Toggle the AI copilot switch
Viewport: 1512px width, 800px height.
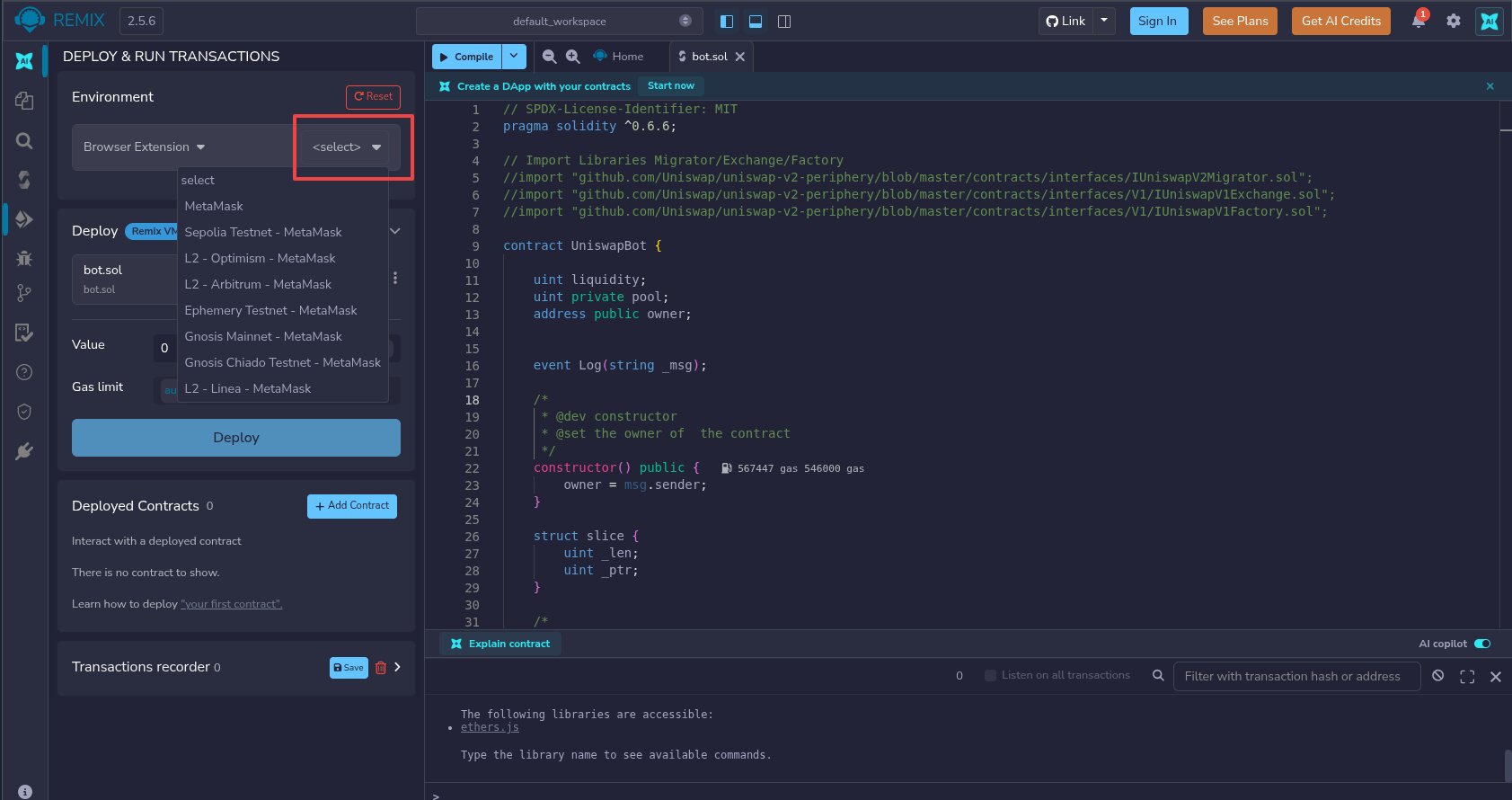coord(1482,644)
